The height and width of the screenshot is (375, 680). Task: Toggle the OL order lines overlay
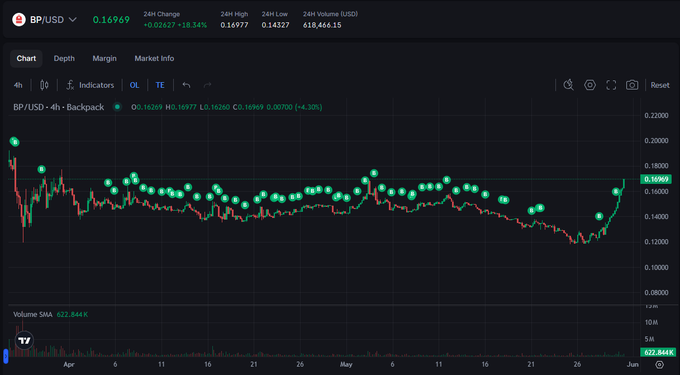tap(134, 85)
